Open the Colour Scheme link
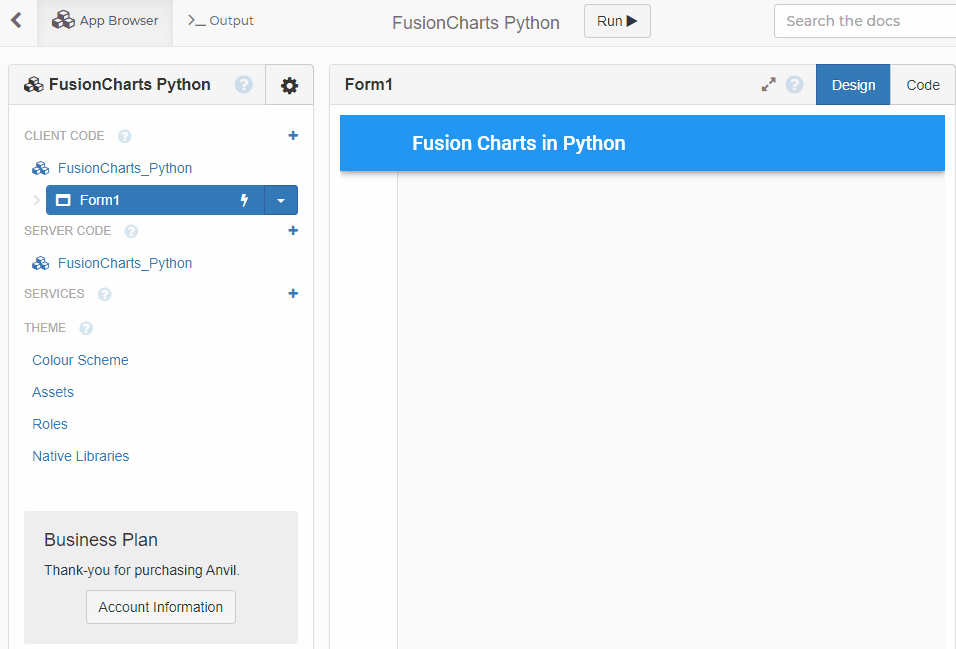956x649 pixels. point(80,360)
